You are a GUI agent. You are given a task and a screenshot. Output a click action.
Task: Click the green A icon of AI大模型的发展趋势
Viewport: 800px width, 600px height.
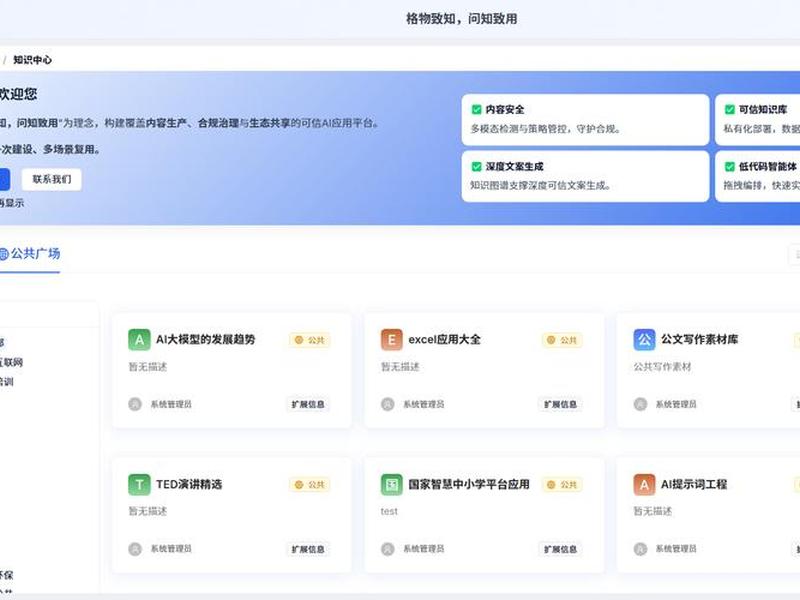tap(139, 340)
